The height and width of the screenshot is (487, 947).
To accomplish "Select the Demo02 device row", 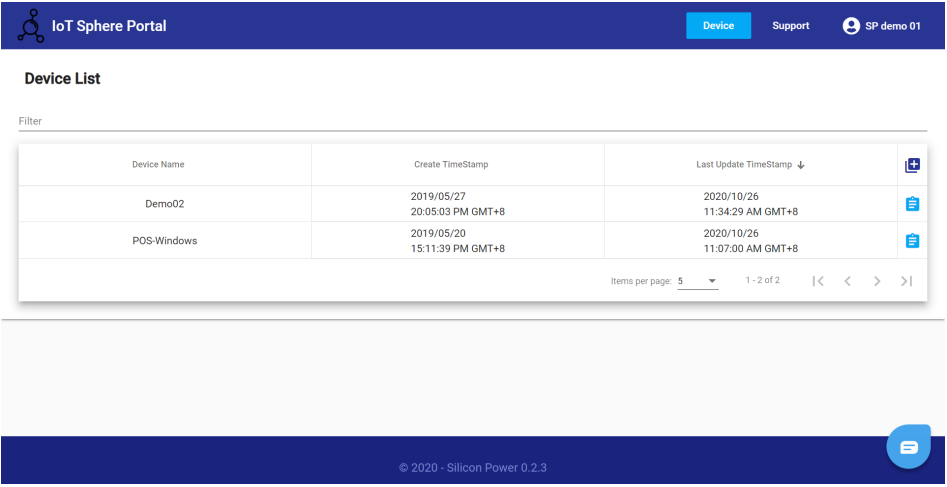I will [165, 204].
